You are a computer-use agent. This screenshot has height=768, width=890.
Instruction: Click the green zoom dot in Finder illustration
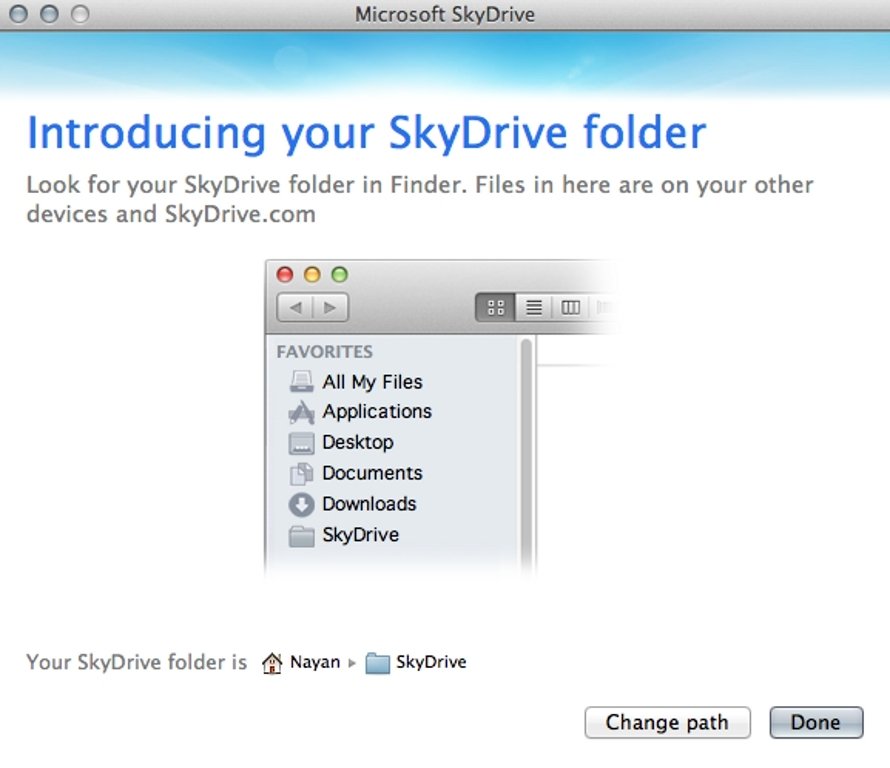click(339, 275)
